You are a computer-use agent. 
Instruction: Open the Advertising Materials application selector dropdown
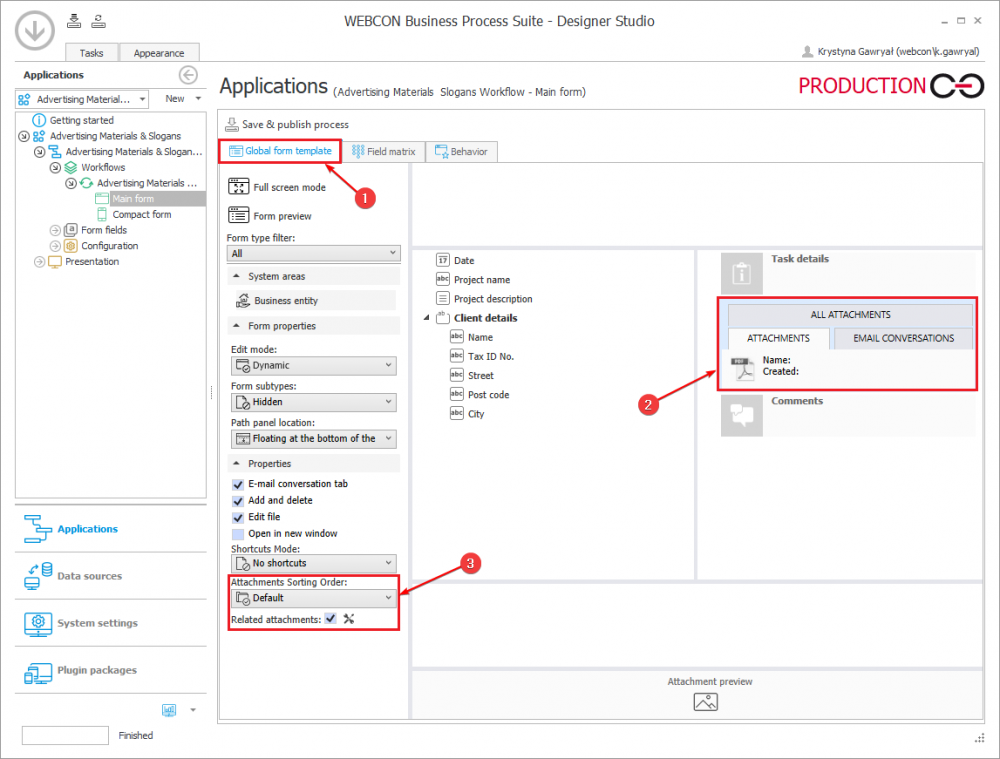(x=82, y=99)
